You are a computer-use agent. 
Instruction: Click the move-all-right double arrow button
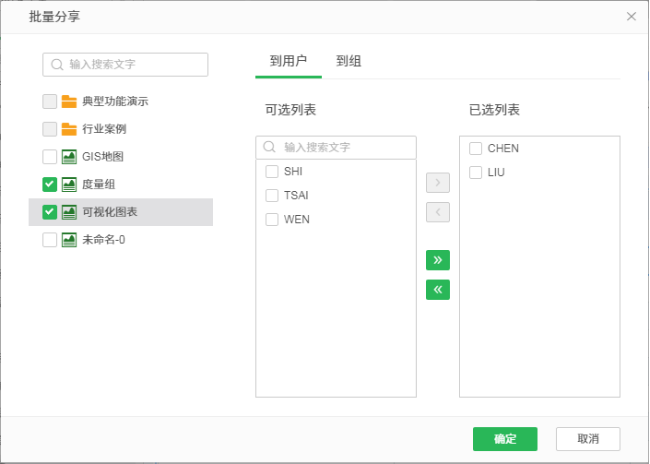tap(437, 260)
